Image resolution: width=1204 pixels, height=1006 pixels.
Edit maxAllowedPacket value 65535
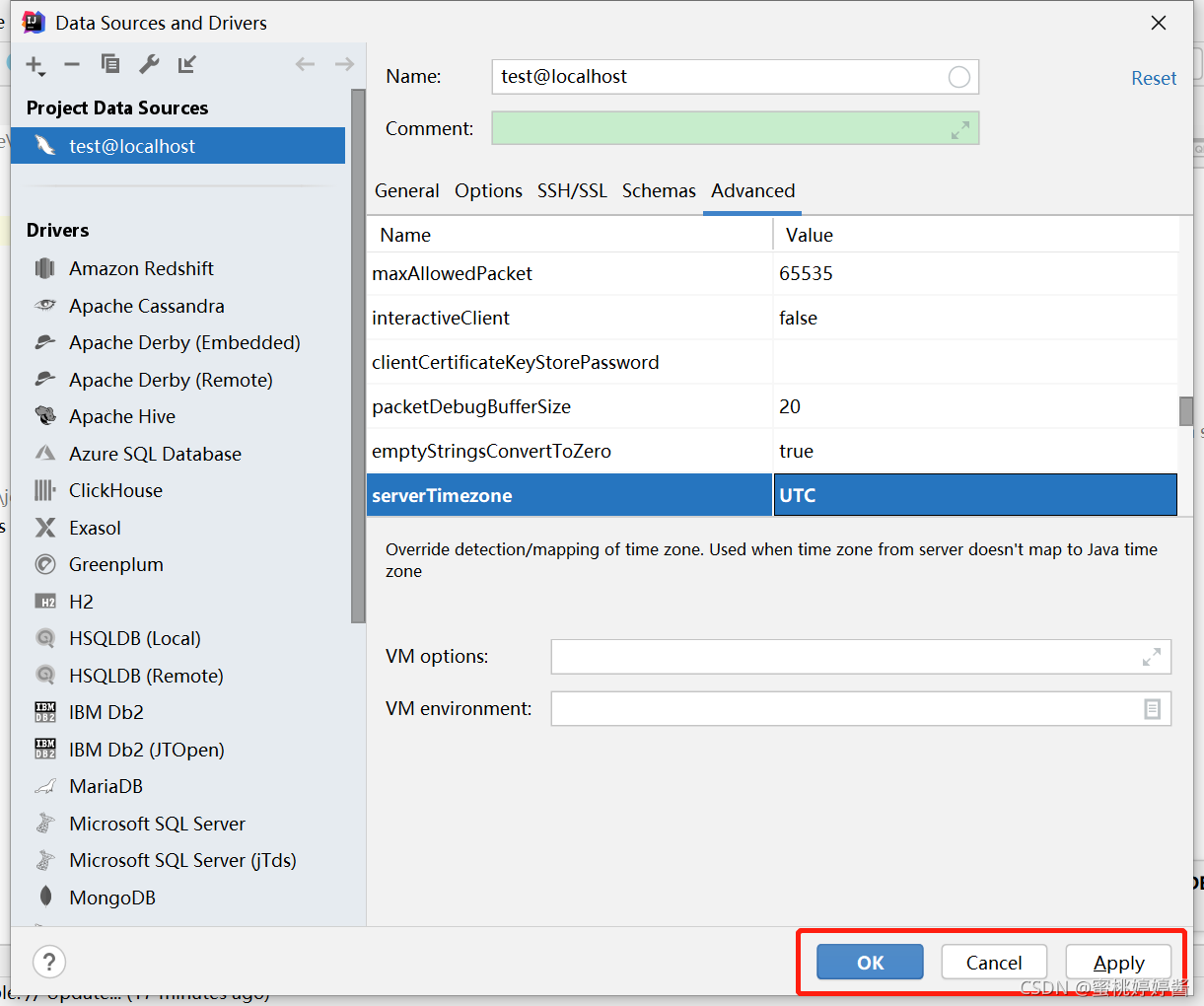975,273
